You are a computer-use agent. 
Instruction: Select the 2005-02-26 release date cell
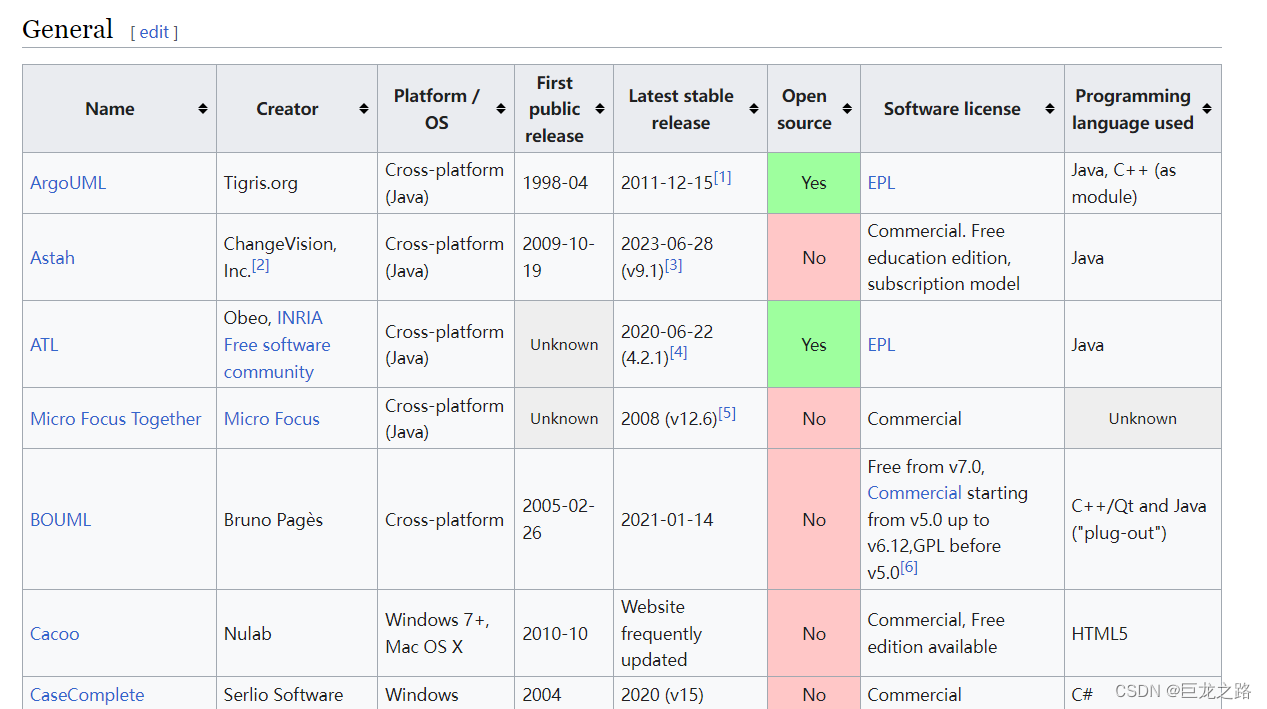pyautogui.click(x=564, y=520)
